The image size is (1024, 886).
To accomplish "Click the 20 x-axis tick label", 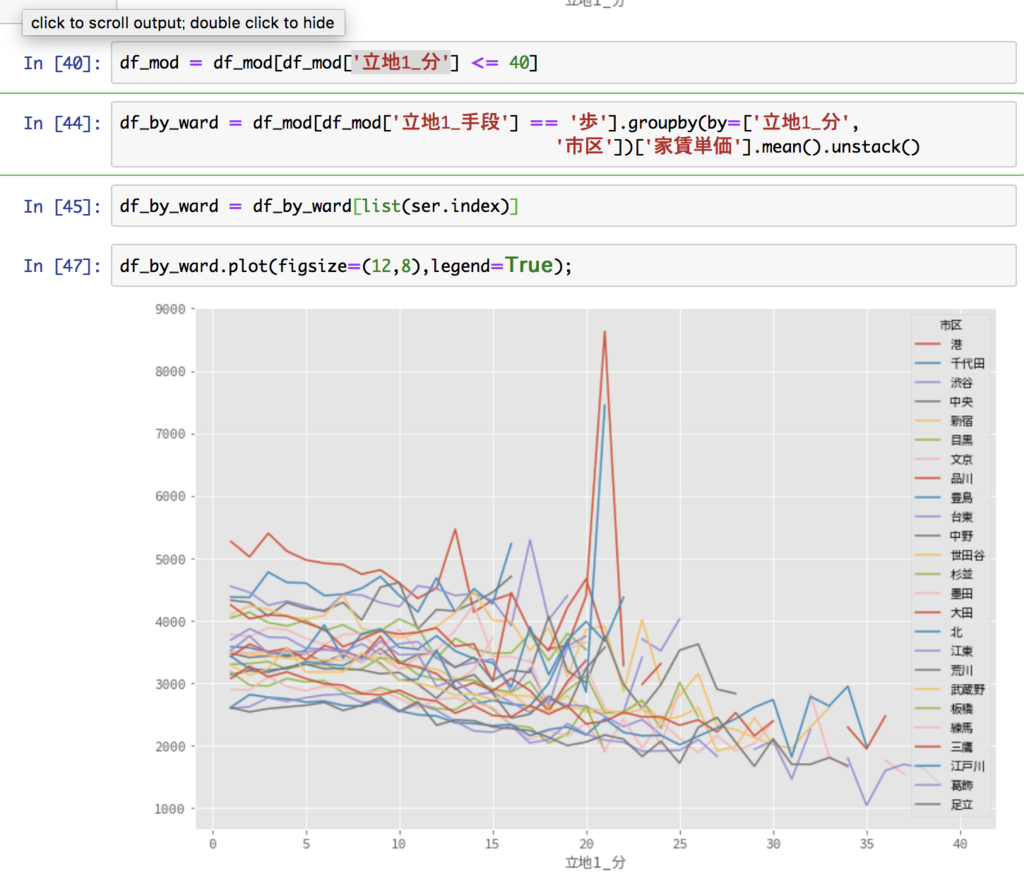I will (586, 844).
